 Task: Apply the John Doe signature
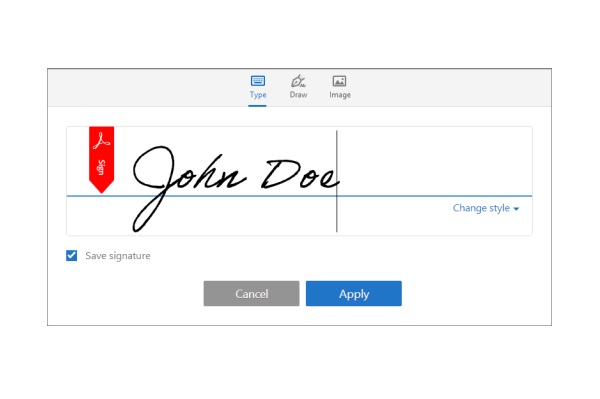coord(354,293)
